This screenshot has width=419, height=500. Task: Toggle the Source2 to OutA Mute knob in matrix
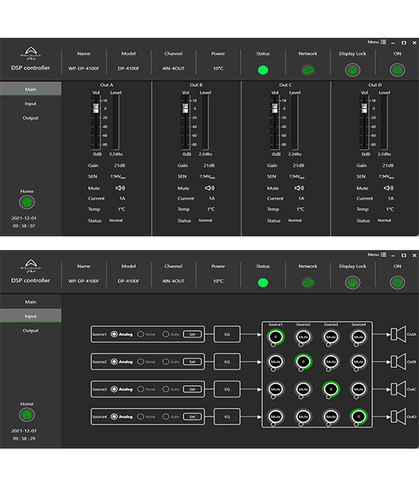pyautogui.click(x=303, y=337)
